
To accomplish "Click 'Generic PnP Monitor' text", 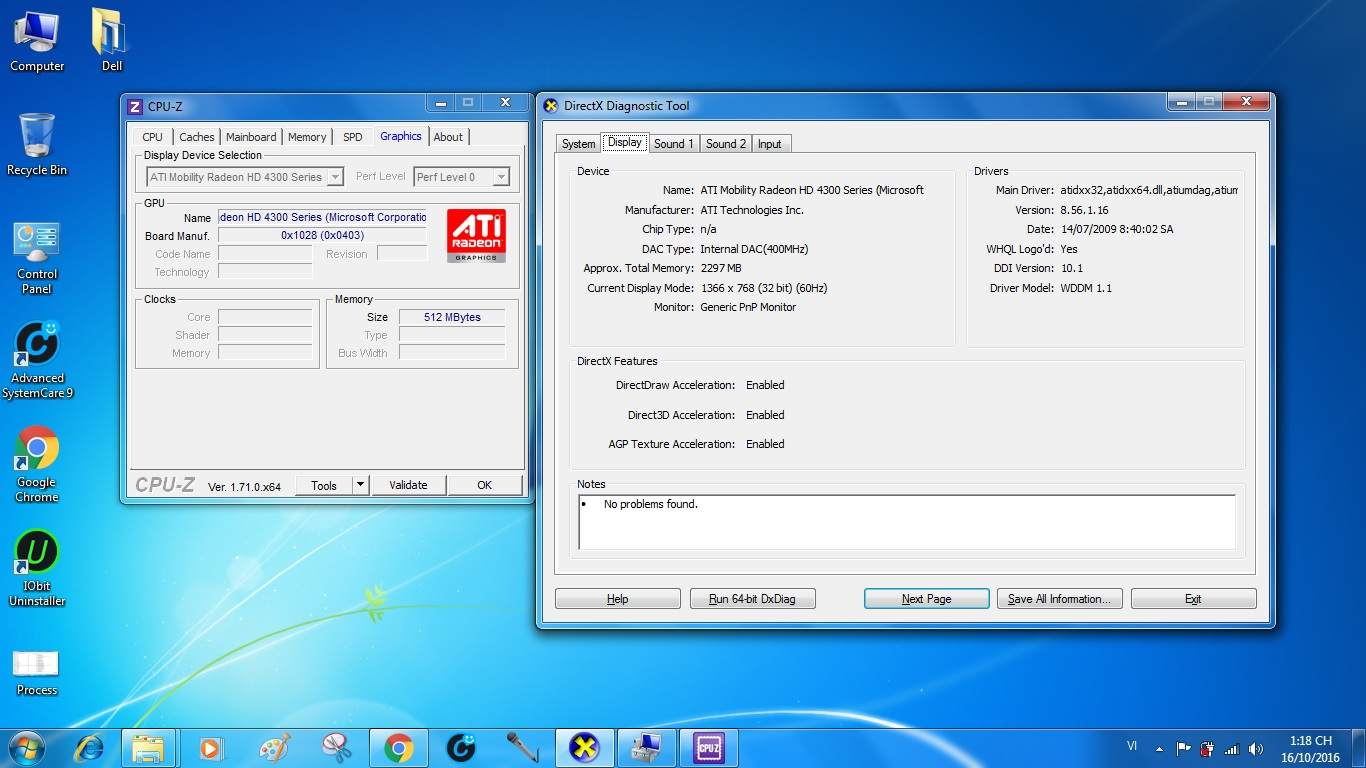I will coord(748,307).
